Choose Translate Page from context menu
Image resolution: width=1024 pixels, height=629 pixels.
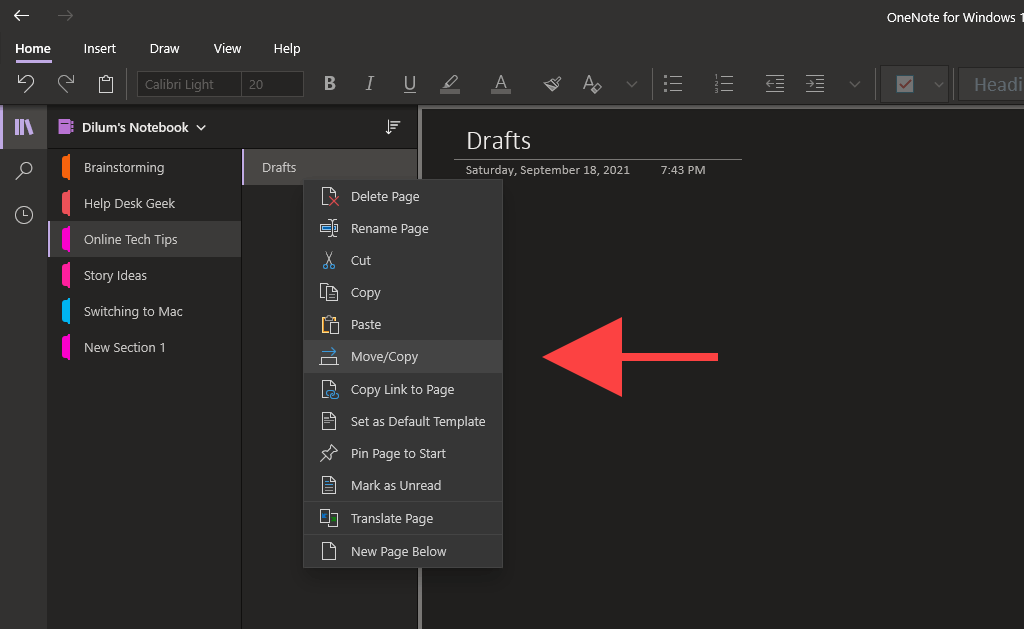tap(403, 519)
